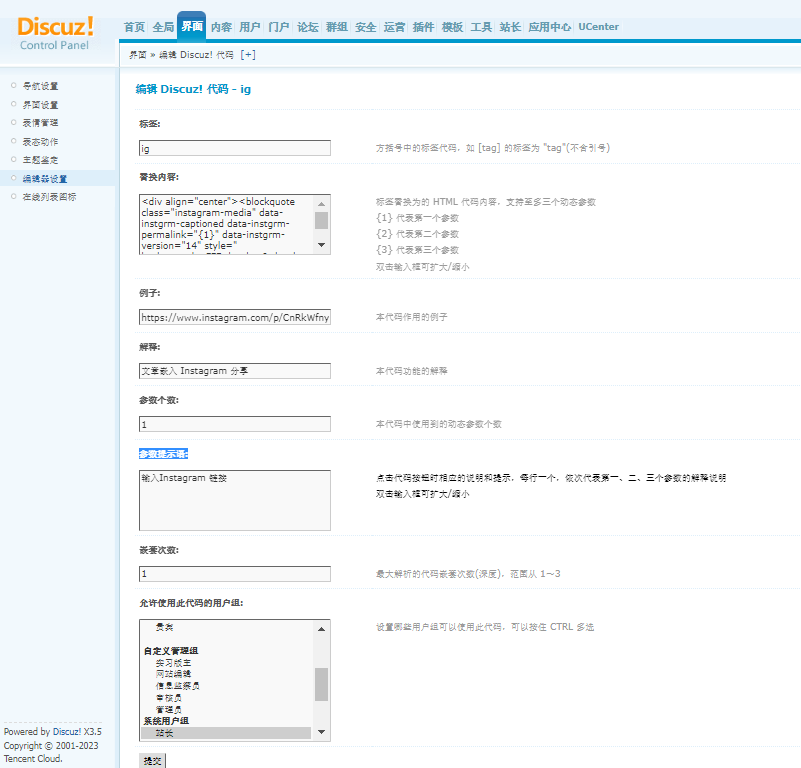
Task: Select the 界面 tab in top navigation
Action: [x=192, y=26]
